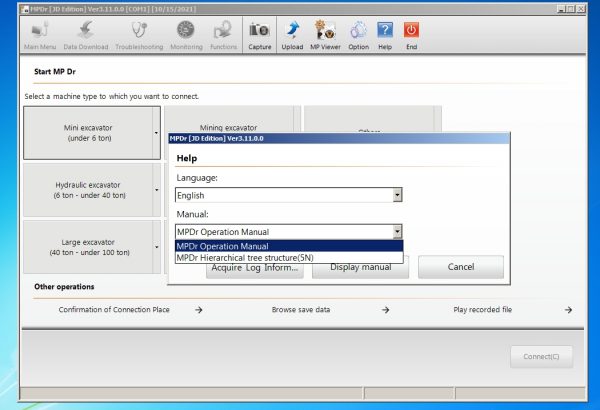This screenshot has height=410, width=600.
Task: Select the Large excavator machine type button
Action: click(x=88, y=247)
